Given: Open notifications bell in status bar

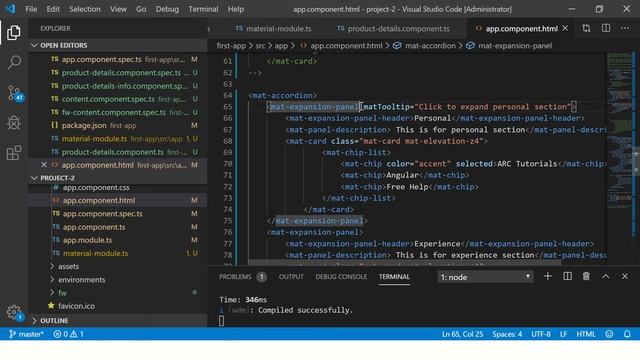Looking at the screenshot, I should [x=627, y=334].
